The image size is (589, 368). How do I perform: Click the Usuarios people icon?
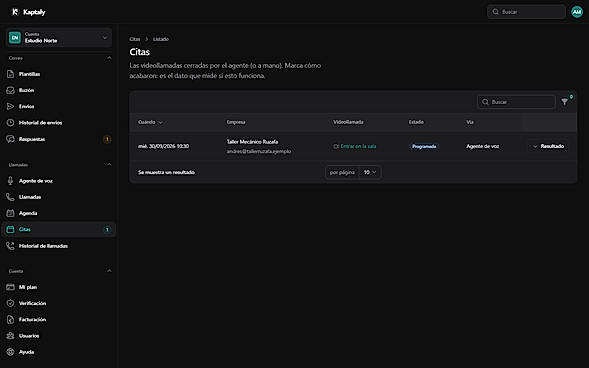tap(11, 335)
